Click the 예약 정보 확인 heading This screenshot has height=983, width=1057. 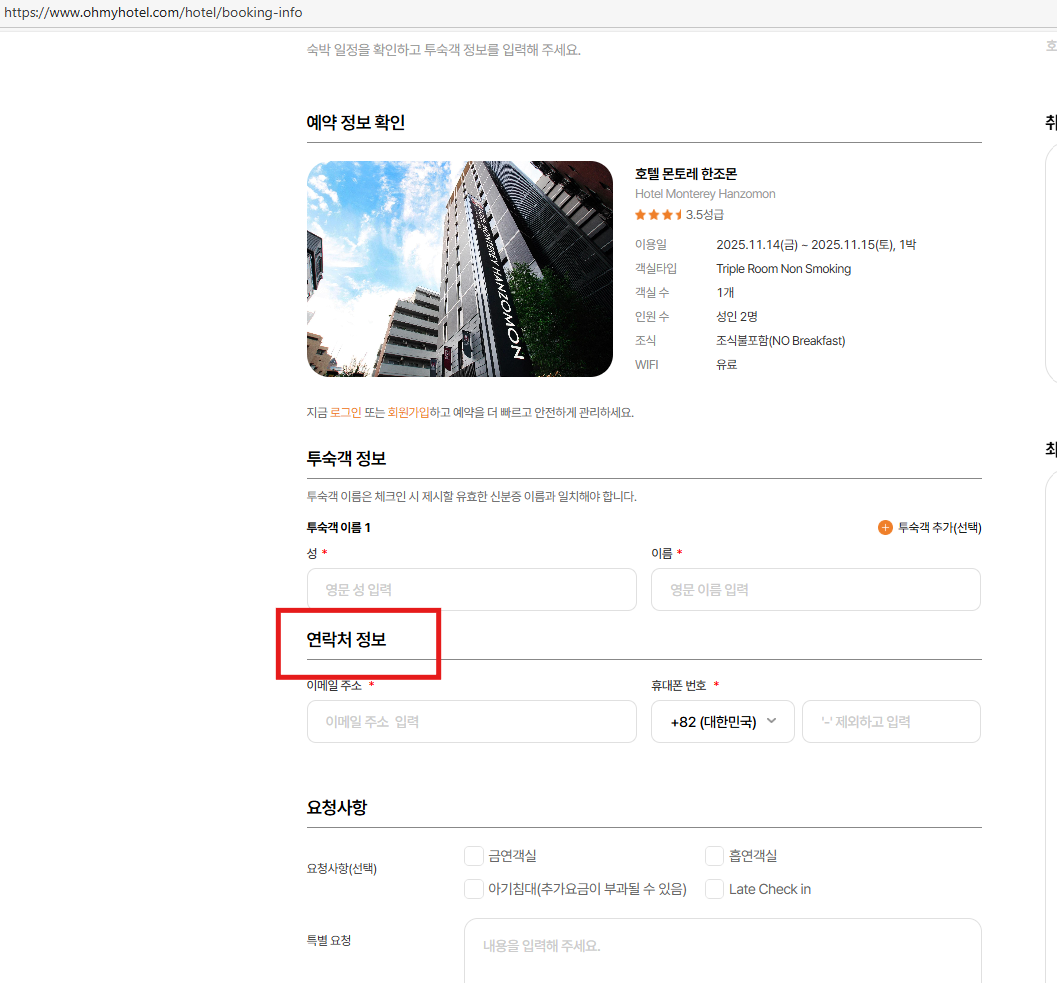click(356, 122)
